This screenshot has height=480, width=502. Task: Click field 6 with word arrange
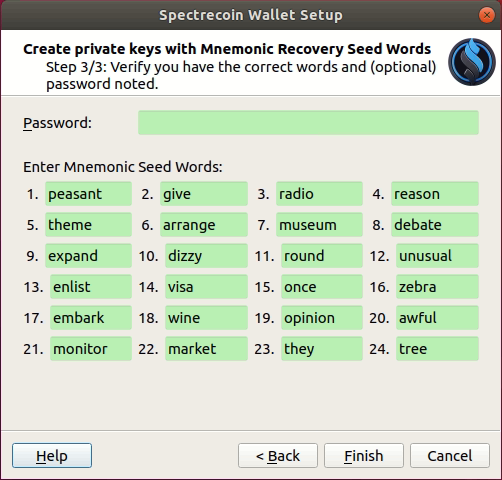(x=204, y=225)
